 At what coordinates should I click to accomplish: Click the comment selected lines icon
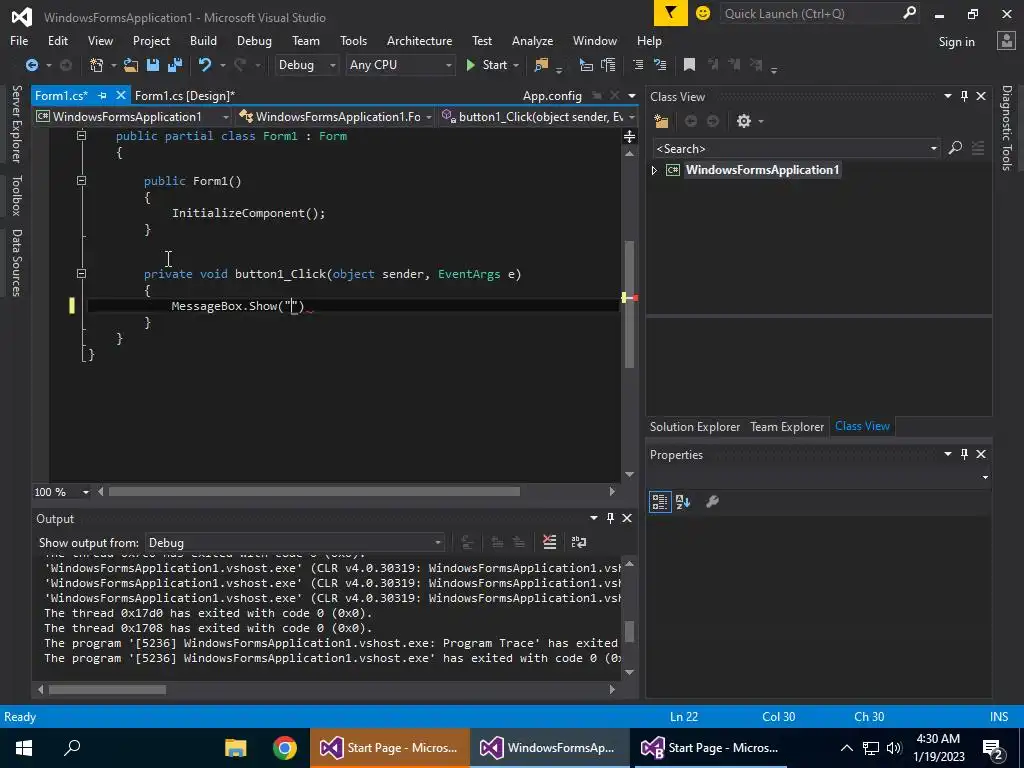638,65
